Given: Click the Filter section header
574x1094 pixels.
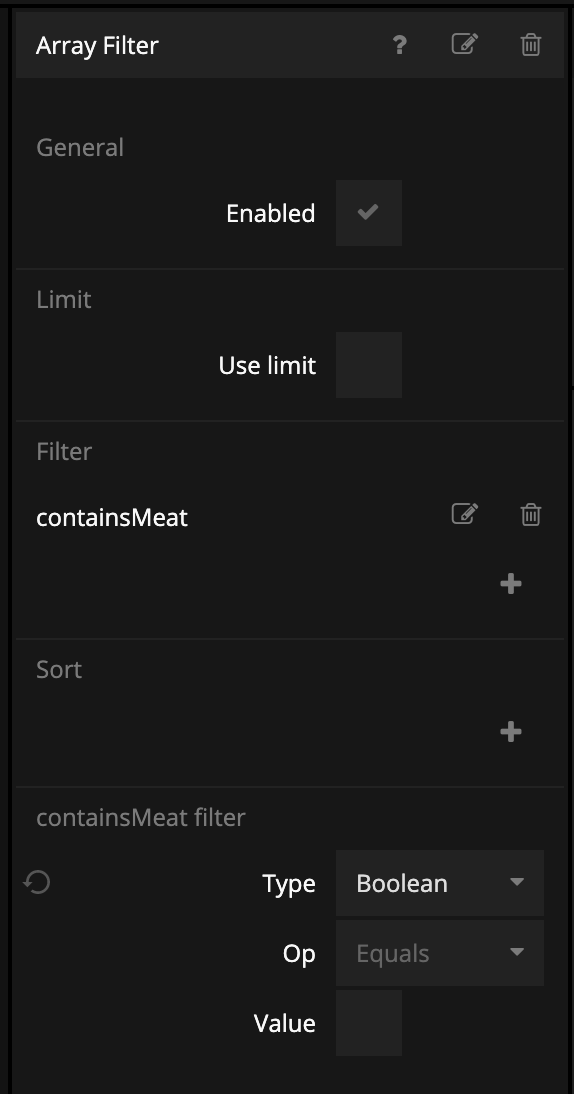Looking at the screenshot, I should (x=63, y=451).
